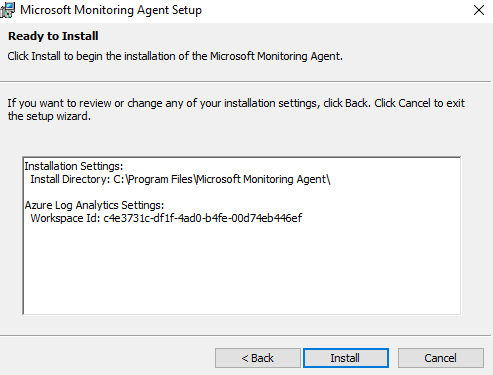Cancel the setup wizard
This screenshot has height=375, width=493.
coord(441,358)
